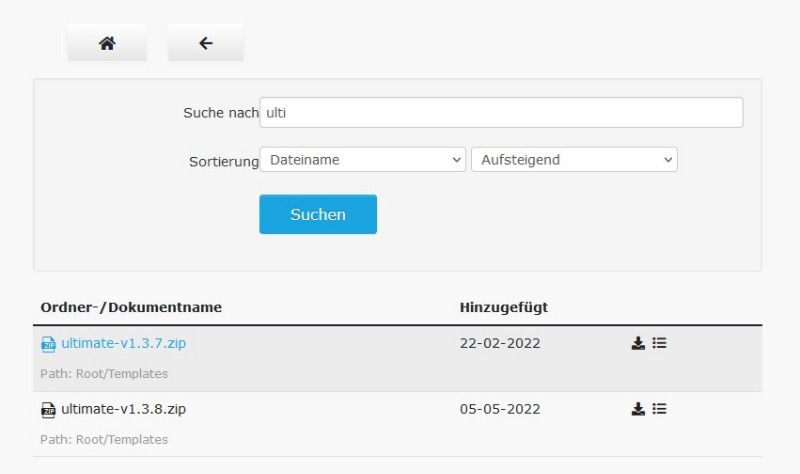Focus the 'Suche nach' search field
This screenshot has height=474, width=800.
click(x=501, y=112)
